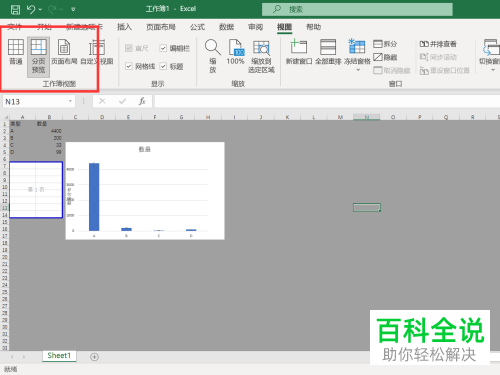Click 同步滚动 synchronous scrolling

pos(438,57)
